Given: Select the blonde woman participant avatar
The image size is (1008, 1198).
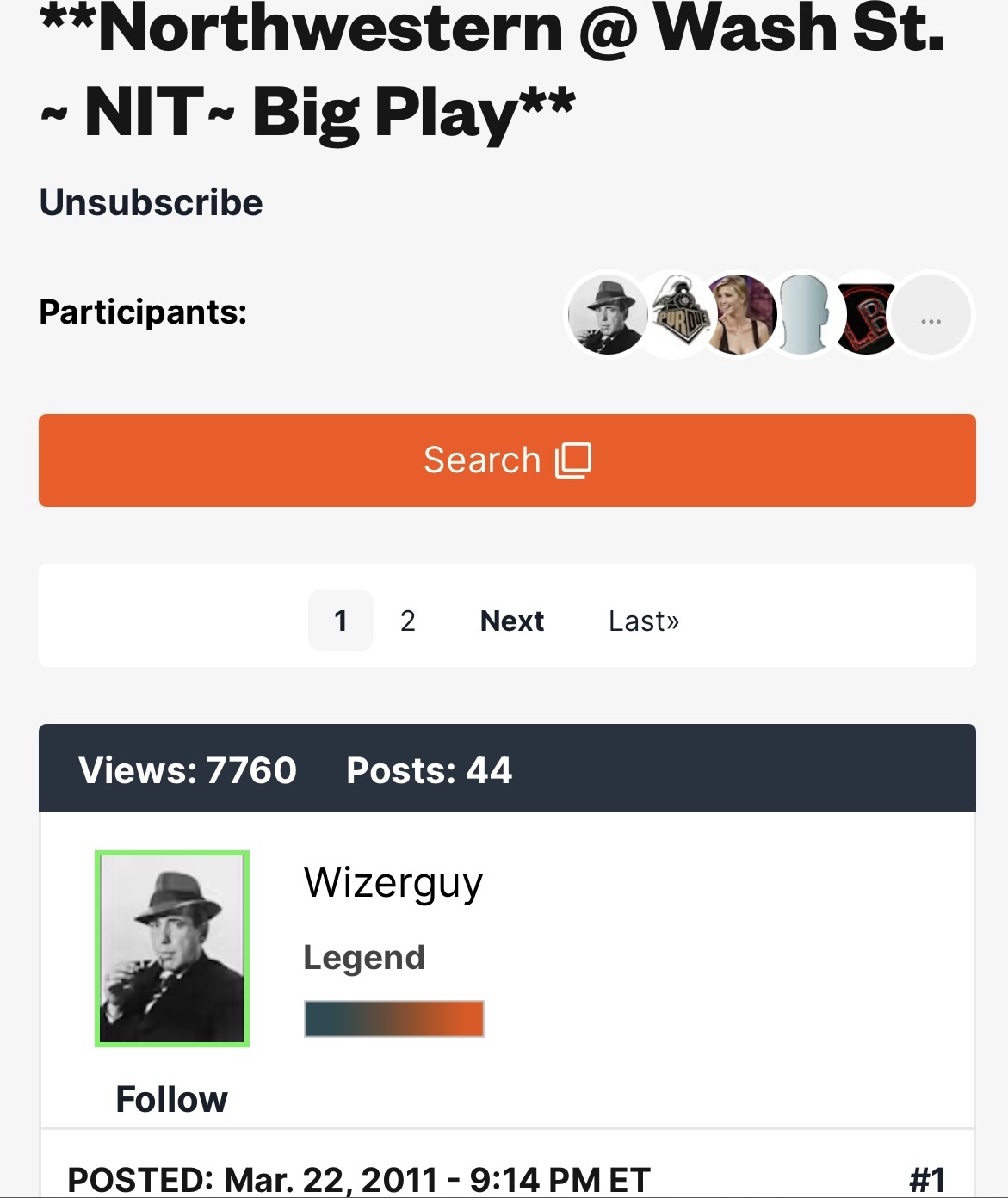Looking at the screenshot, I should (x=739, y=315).
